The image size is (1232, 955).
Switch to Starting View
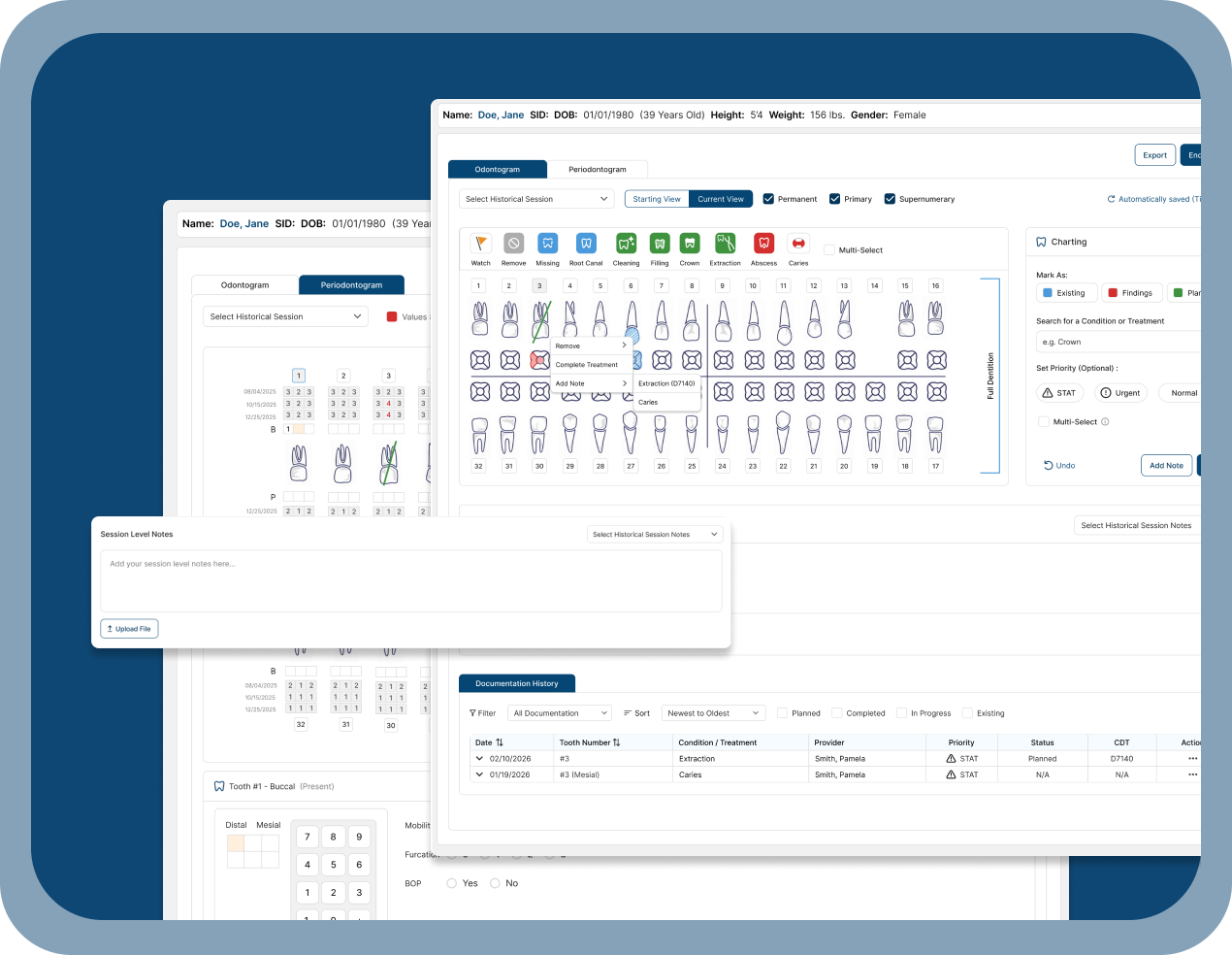[x=657, y=199]
